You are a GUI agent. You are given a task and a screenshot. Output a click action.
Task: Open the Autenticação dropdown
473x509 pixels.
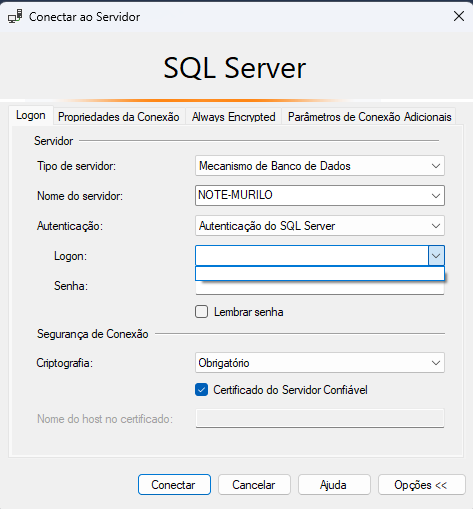(320, 226)
